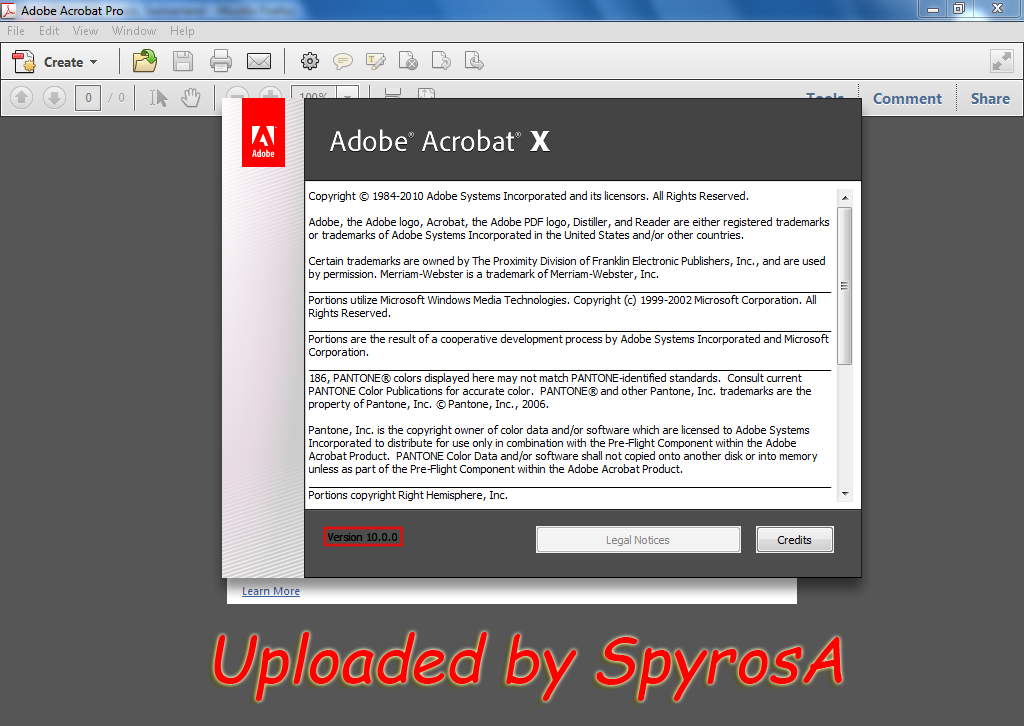Viewport: 1024px width, 726px height.
Task: Click the Legal Notices button
Action: pyautogui.click(x=638, y=540)
